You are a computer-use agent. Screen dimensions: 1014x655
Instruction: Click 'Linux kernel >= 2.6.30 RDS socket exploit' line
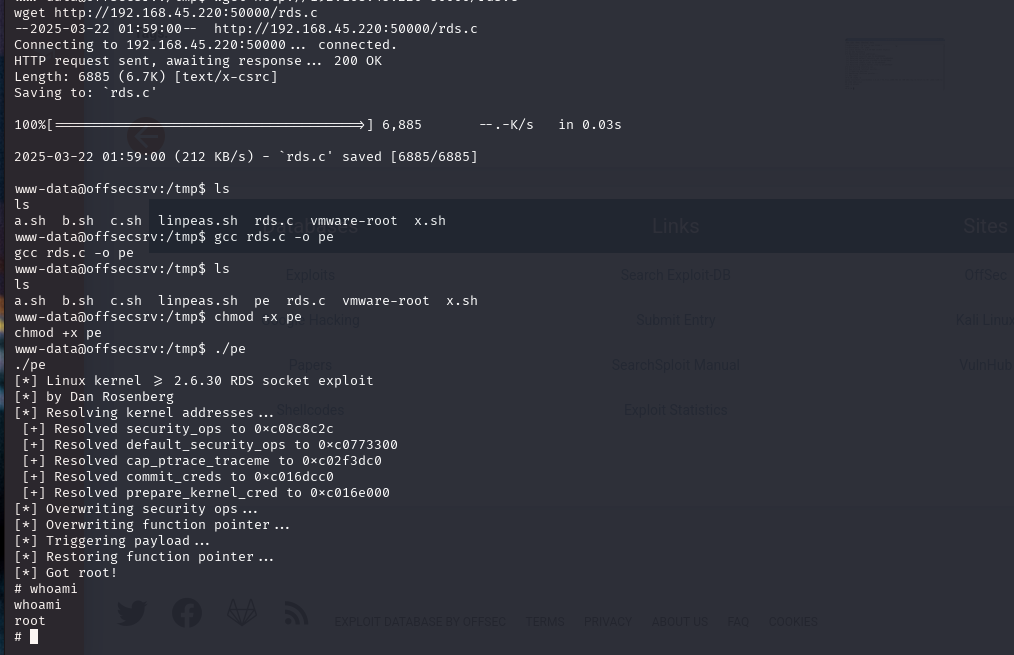pyautogui.click(x=194, y=381)
